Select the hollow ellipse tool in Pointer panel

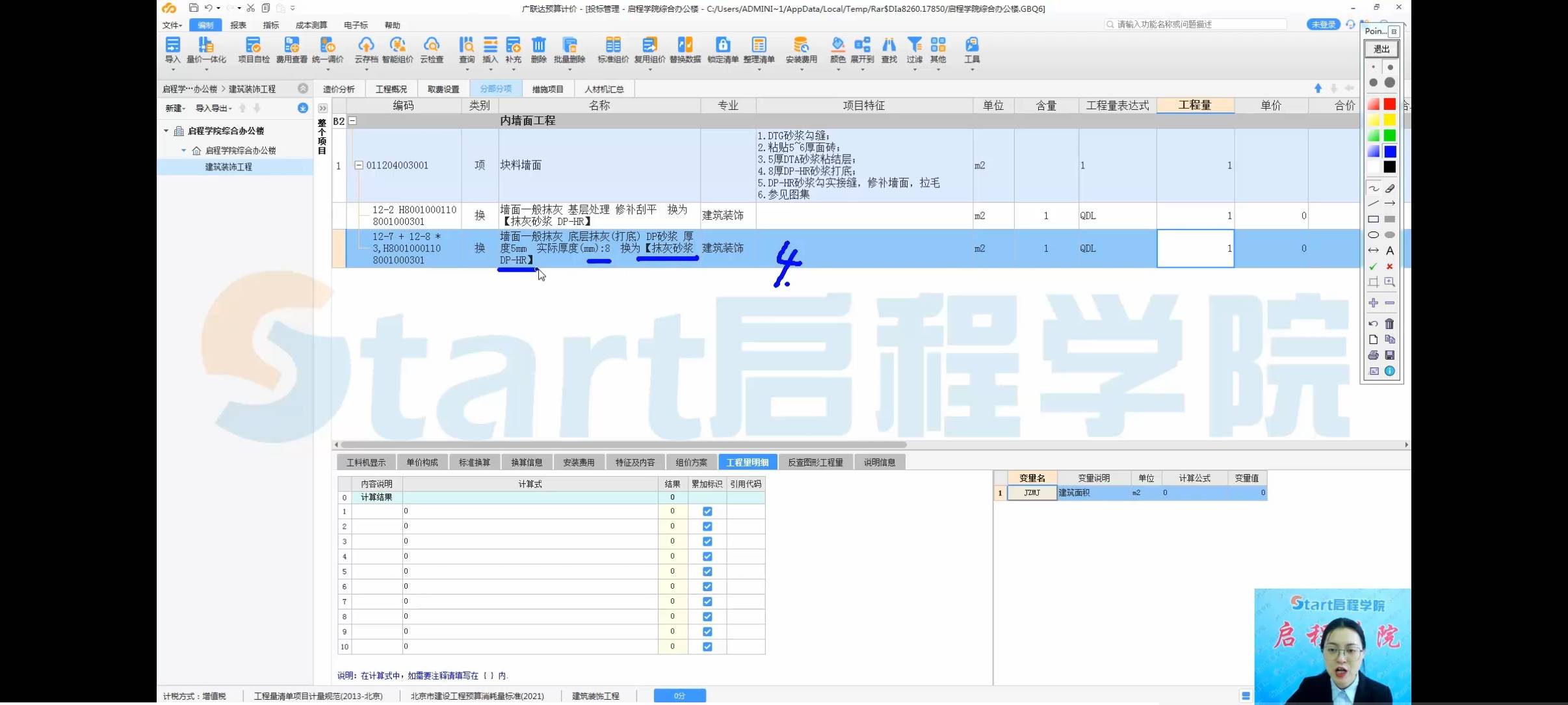(1373, 235)
